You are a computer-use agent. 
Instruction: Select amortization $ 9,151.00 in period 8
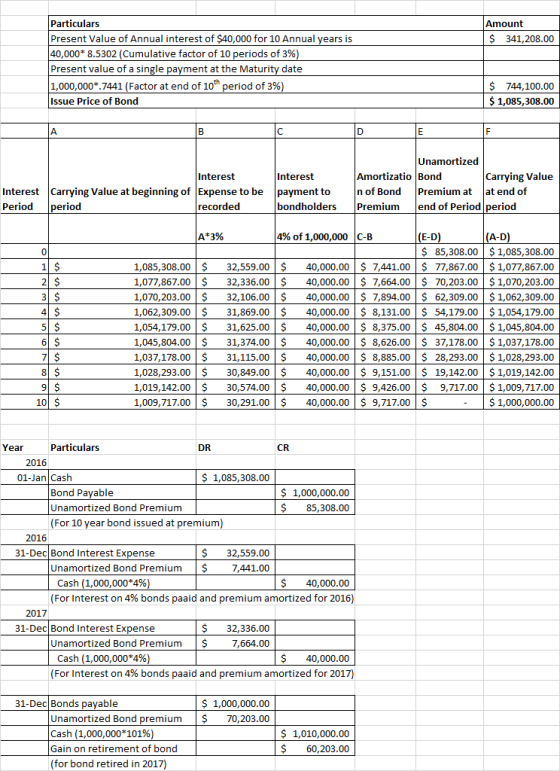pos(385,372)
